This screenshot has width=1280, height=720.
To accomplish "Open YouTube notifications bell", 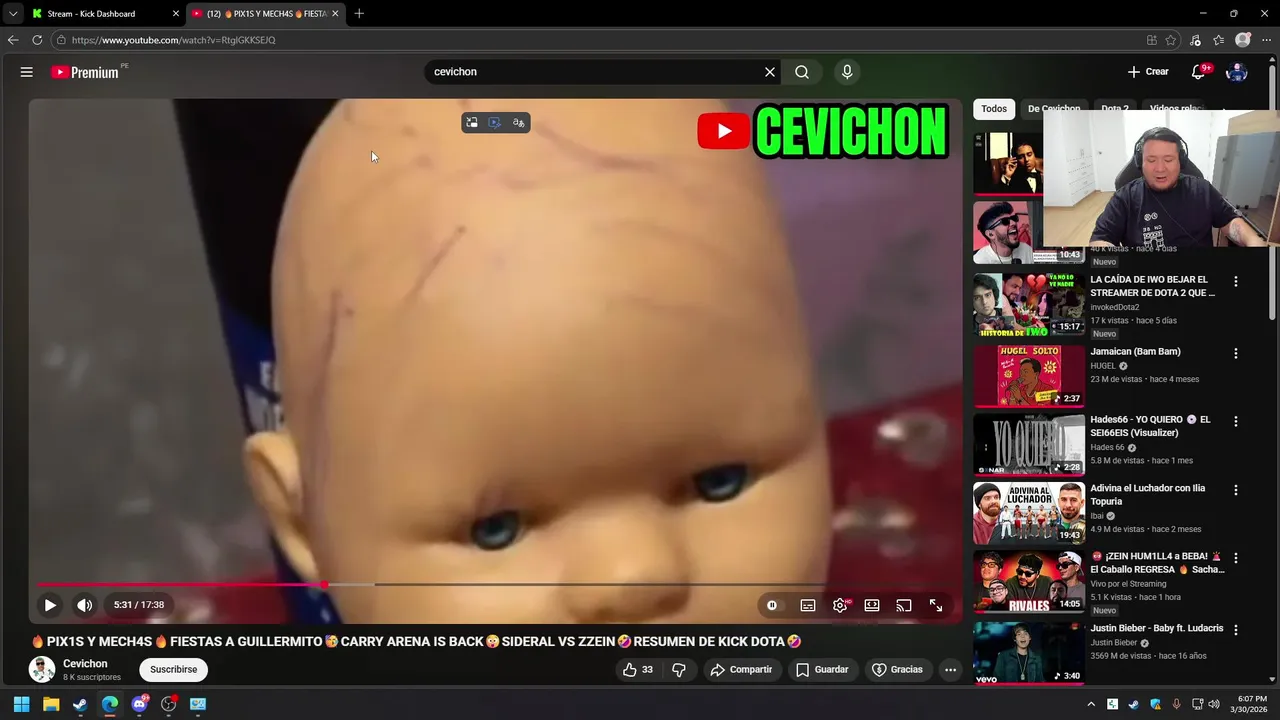I will point(1198,72).
